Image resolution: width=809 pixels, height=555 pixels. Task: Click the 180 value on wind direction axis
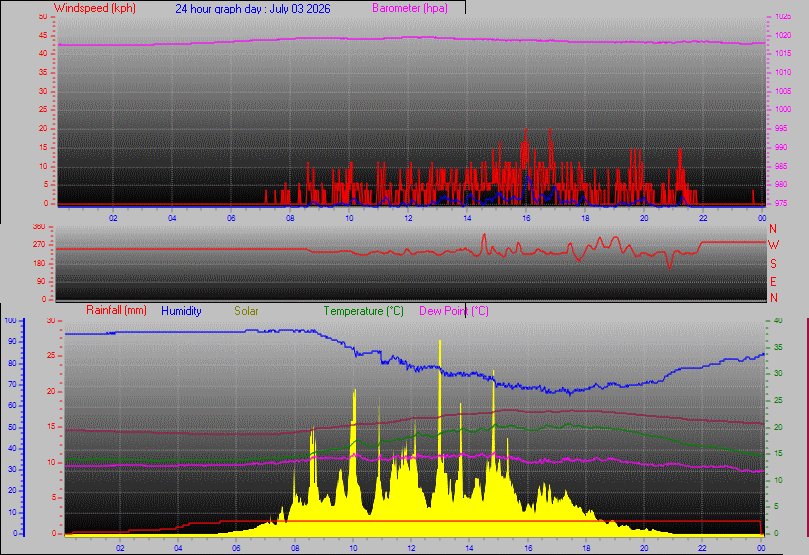pos(39,263)
